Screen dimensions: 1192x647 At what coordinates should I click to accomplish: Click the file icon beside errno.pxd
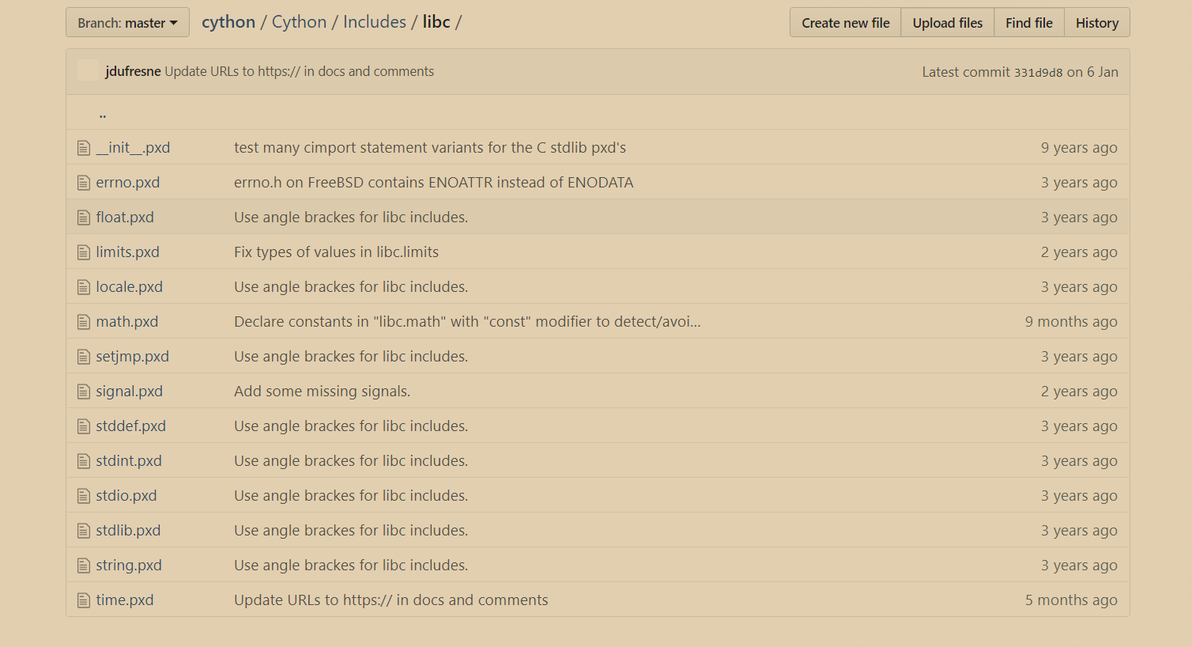84,183
